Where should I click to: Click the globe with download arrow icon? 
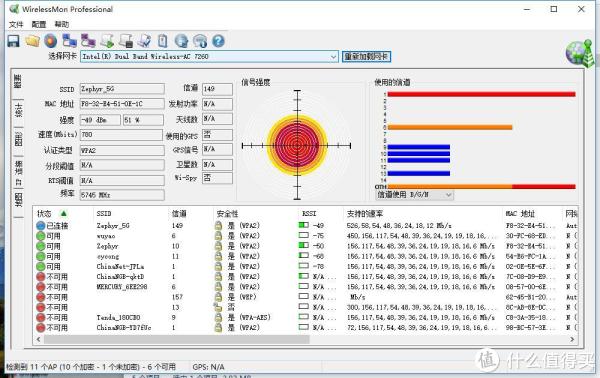[181, 41]
